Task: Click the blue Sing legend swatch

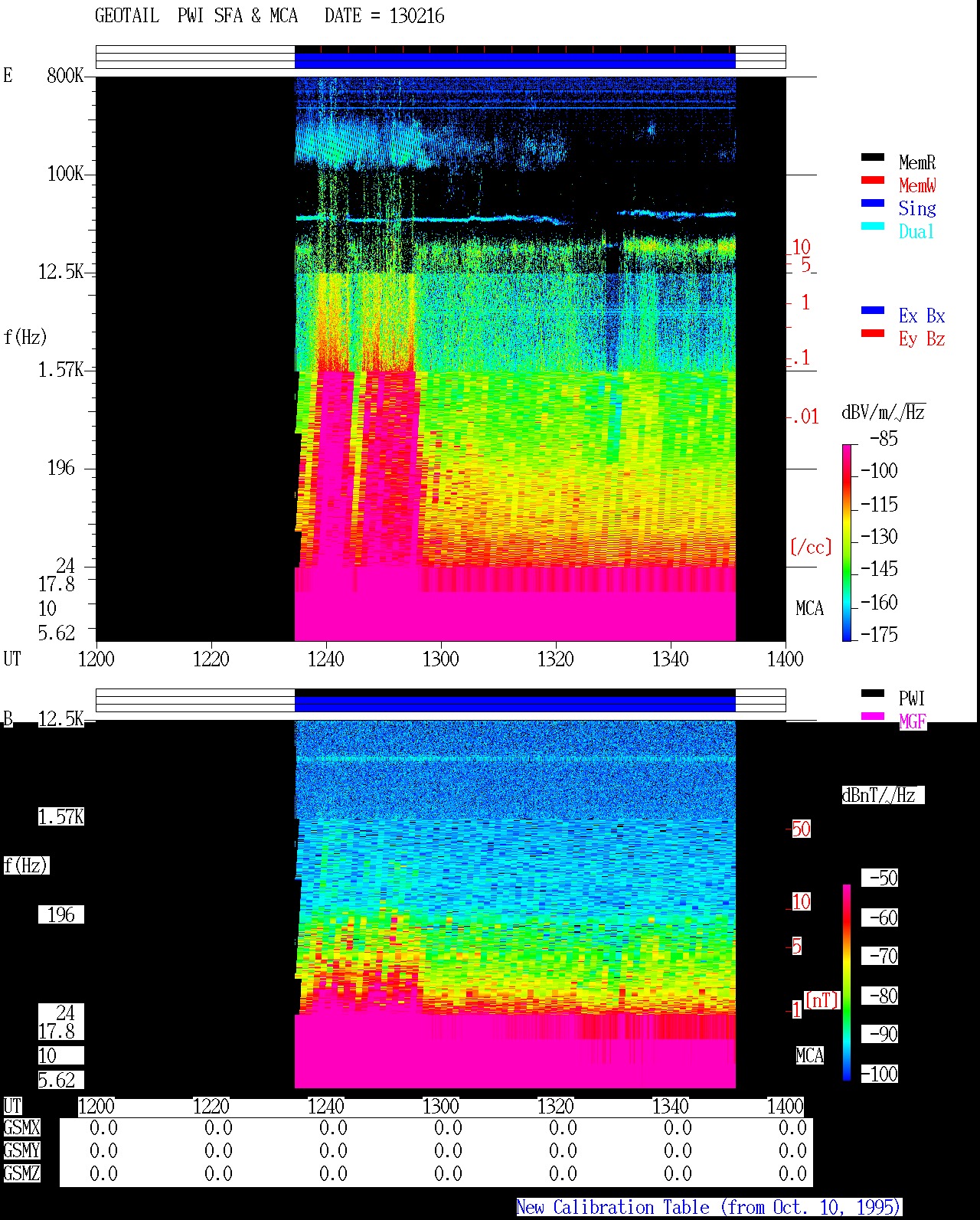Action: coord(873,204)
